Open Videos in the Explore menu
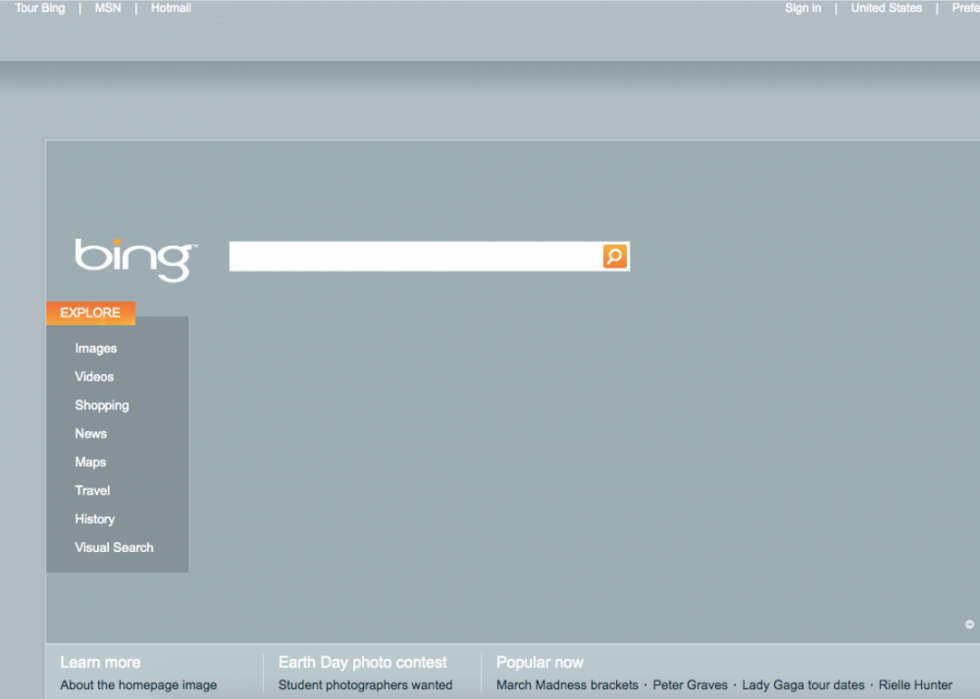Viewport: 980px width, 699px height. click(x=94, y=376)
